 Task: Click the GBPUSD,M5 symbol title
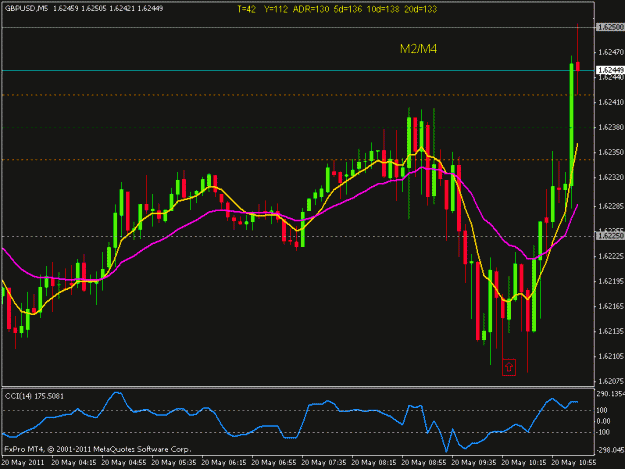(x=26, y=8)
